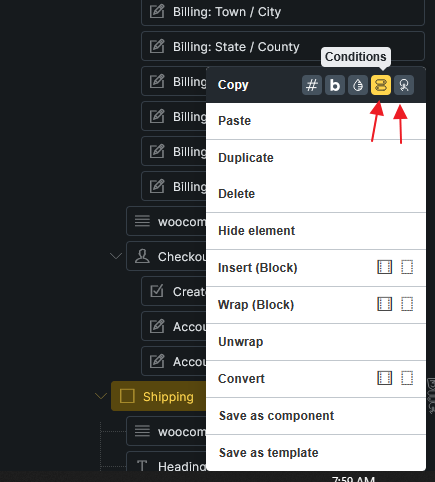Collapse the Shipping block chevron
Image resolution: width=435 pixels, height=482 pixels.
point(101,396)
